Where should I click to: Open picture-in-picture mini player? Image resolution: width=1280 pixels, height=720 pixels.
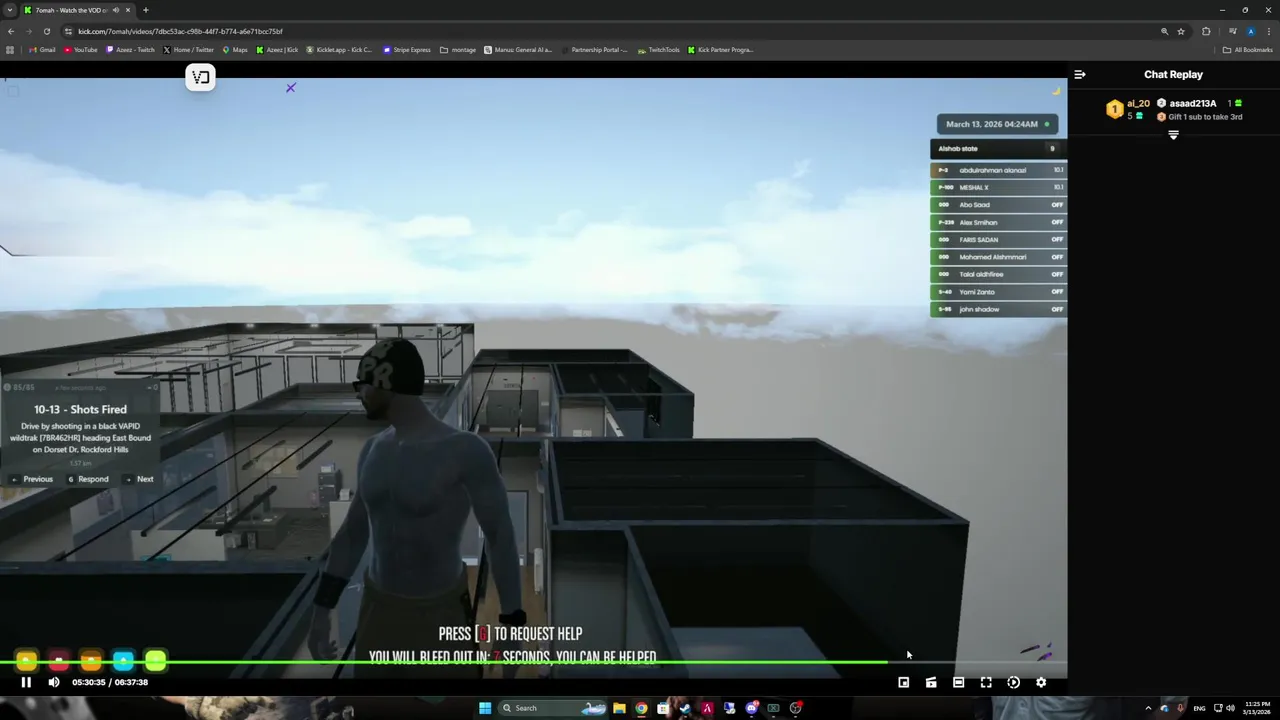pos(903,682)
